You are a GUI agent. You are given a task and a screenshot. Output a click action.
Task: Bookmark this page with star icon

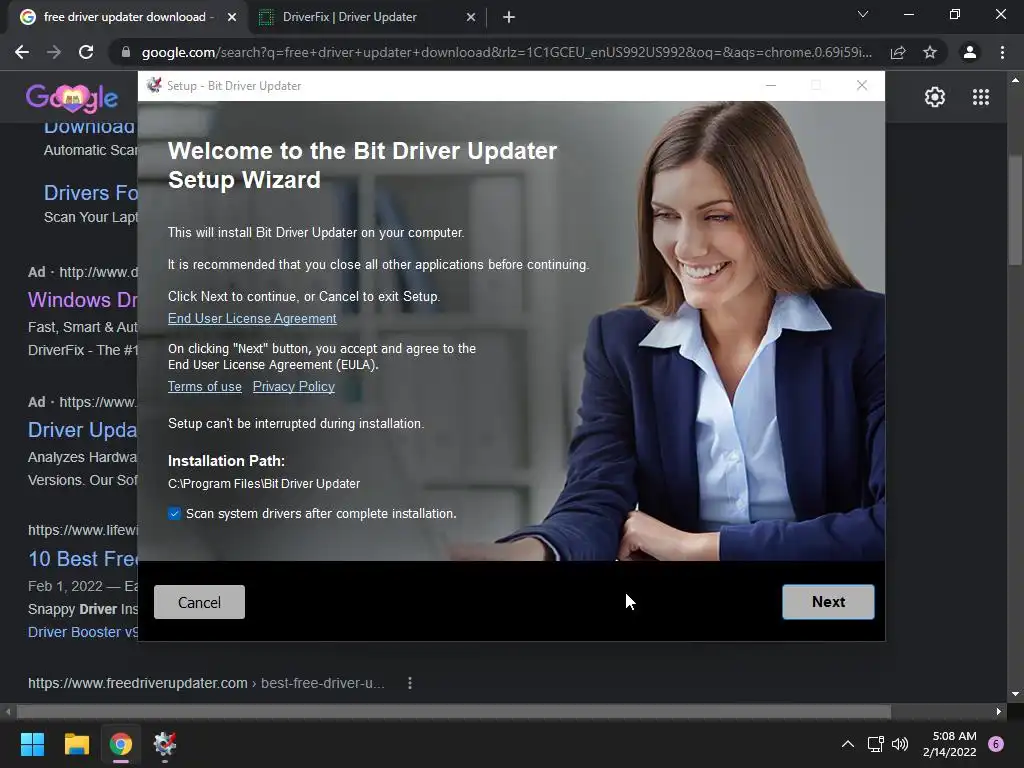[930, 52]
